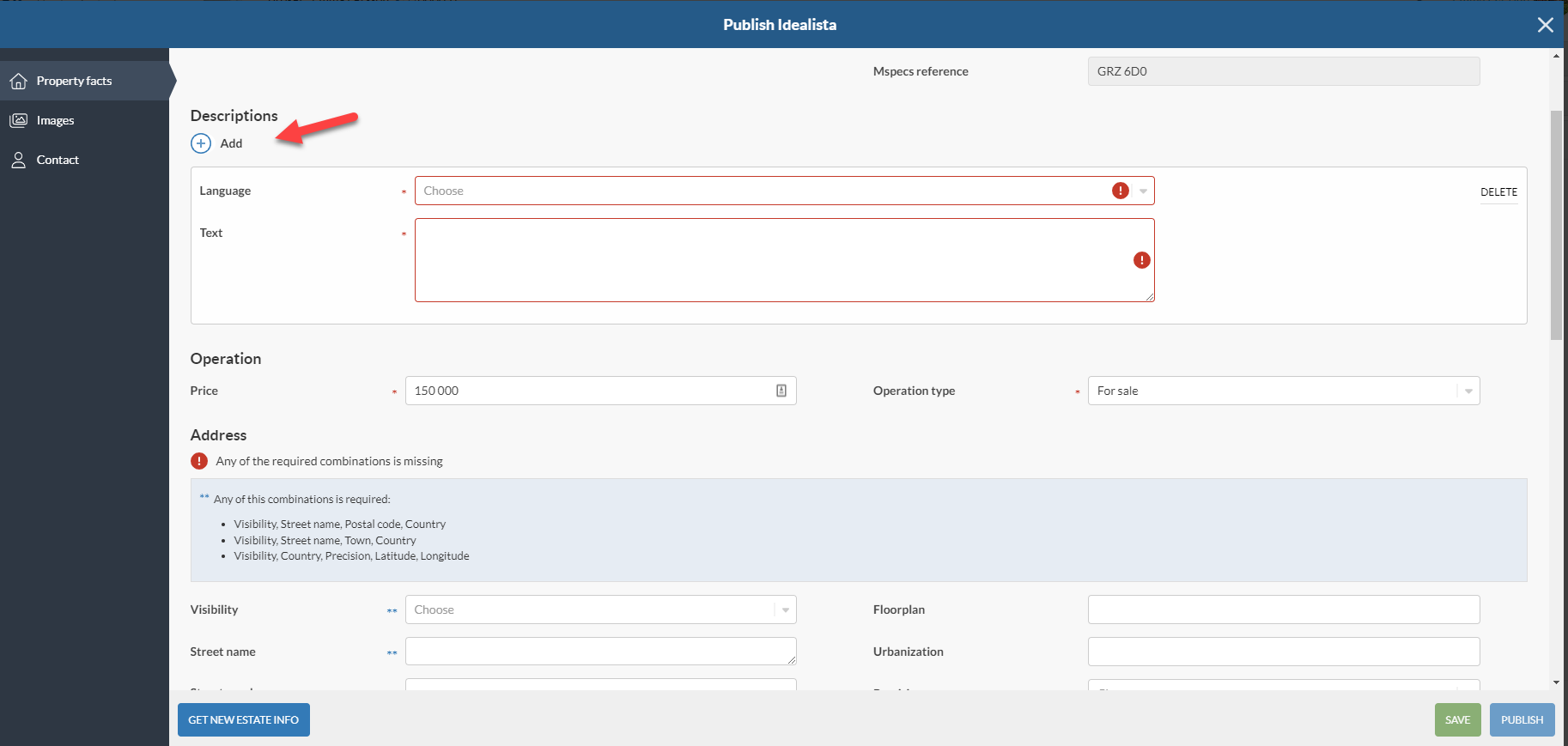Screen dimensions: 1568x746
Task: Click the vertical scrollbar thumb
Action: 1556,225
